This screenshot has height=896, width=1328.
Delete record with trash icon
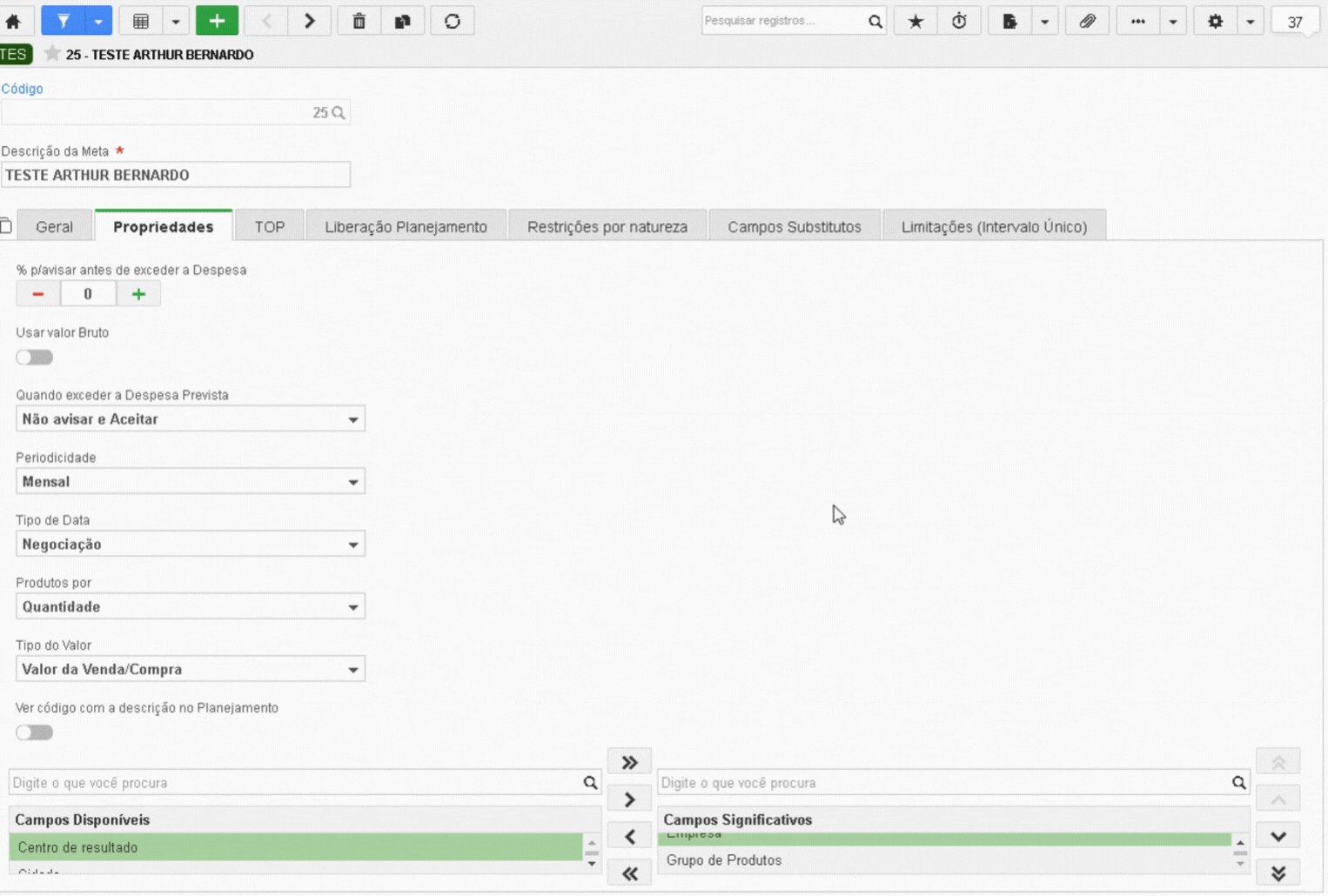[359, 21]
